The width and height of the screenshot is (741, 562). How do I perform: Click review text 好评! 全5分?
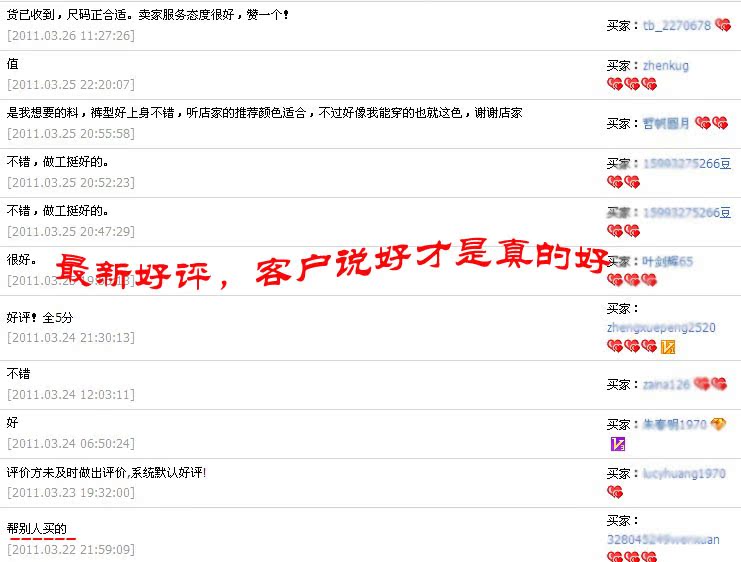pyautogui.click(x=40, y=317)
